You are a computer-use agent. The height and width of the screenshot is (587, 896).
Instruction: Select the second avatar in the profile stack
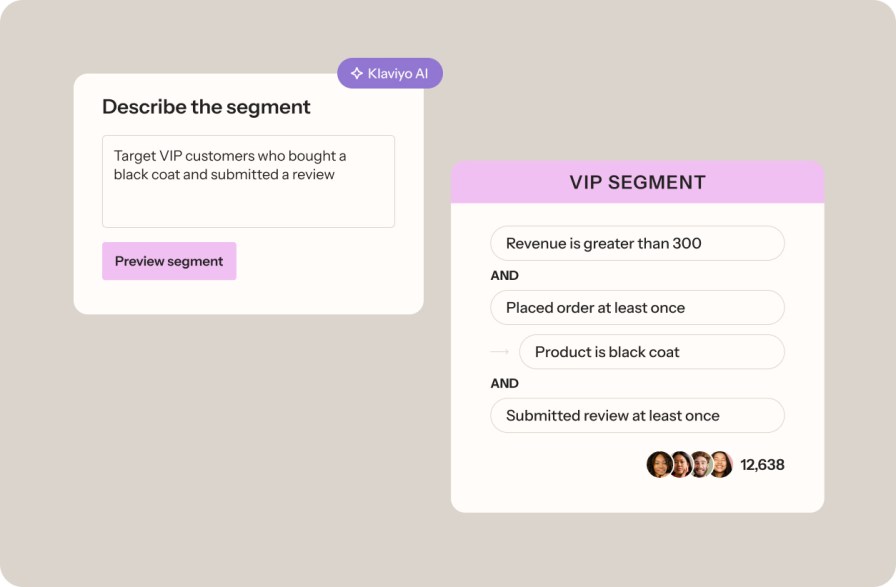point(680,464)
